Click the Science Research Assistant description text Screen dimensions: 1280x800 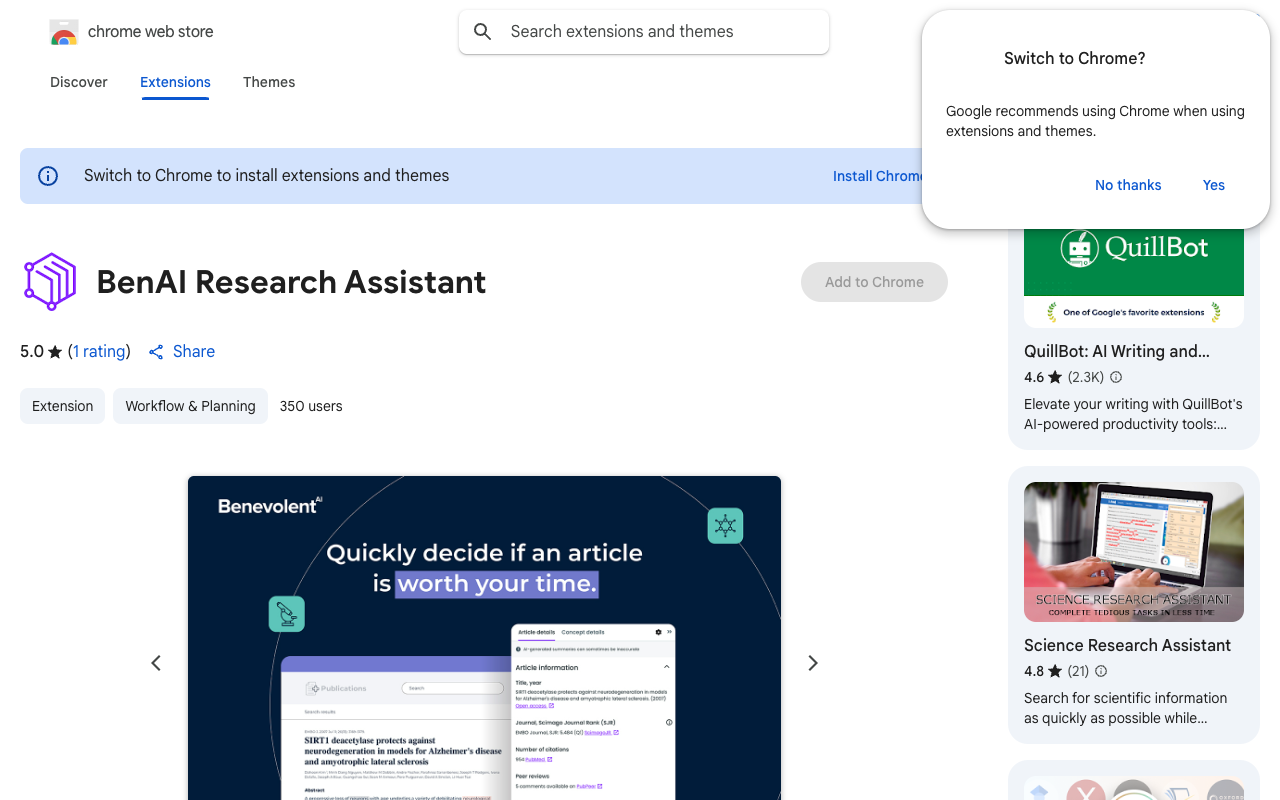[1125, 708]
